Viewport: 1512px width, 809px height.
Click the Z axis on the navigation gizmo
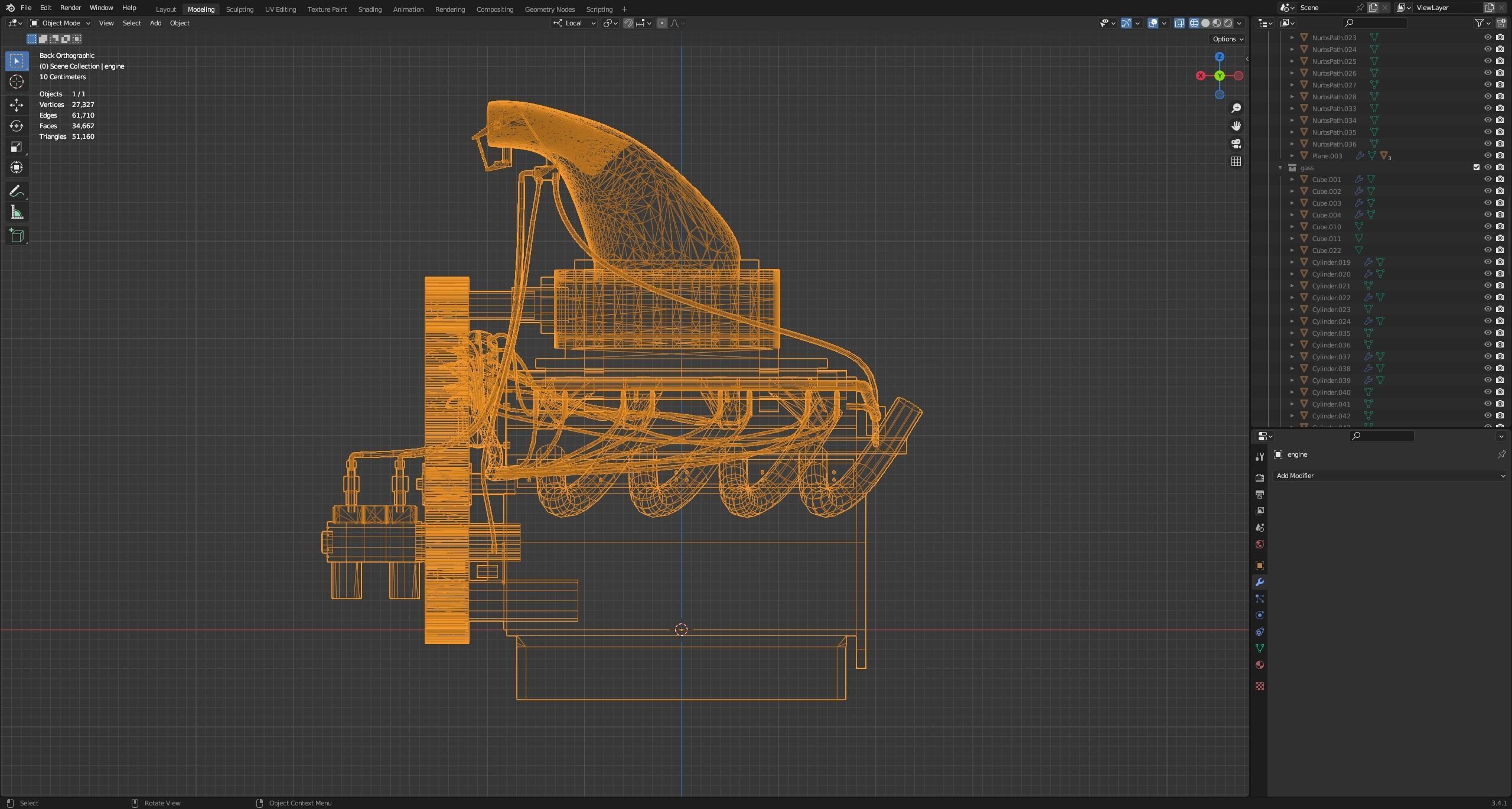click(x=1219, y=57)
